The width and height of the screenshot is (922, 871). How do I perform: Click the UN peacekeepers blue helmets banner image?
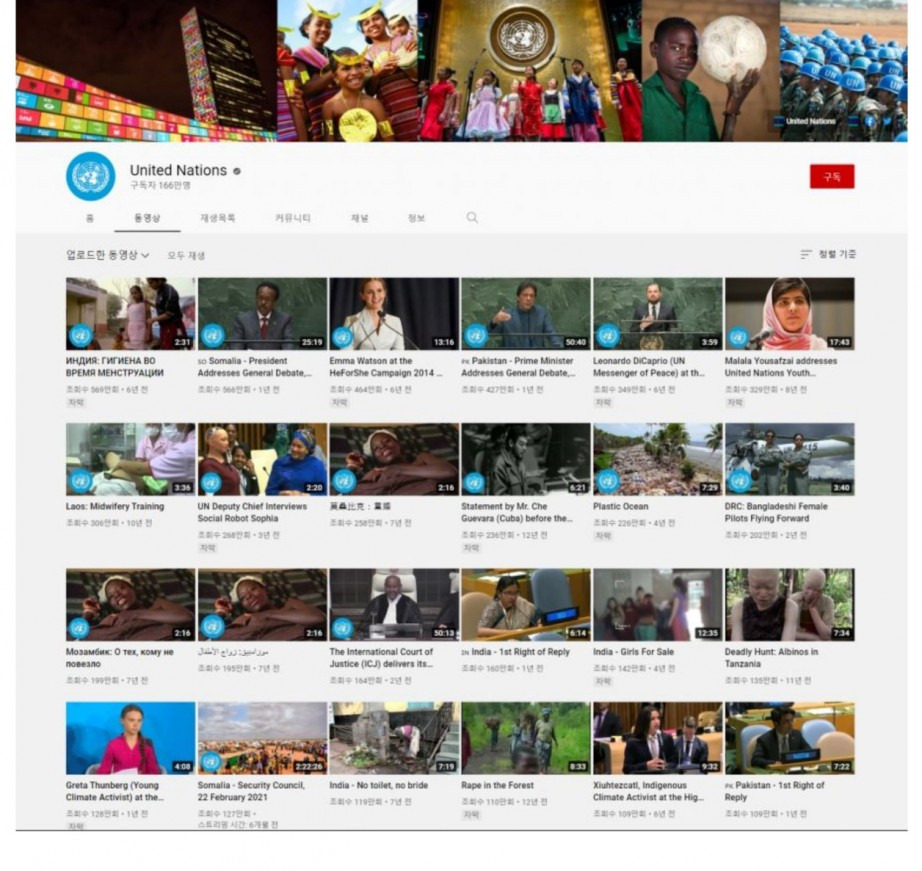843,71
